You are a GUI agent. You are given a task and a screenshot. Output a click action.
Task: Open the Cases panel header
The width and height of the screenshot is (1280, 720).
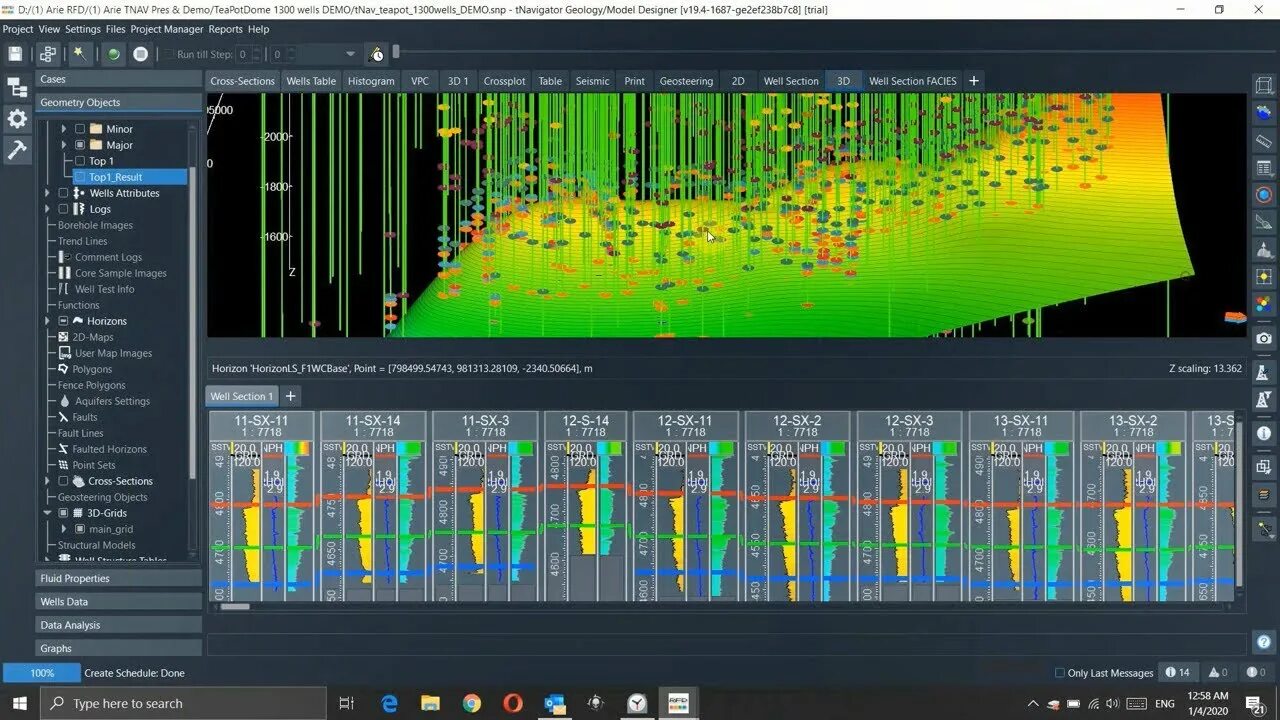tap(118, 79)
